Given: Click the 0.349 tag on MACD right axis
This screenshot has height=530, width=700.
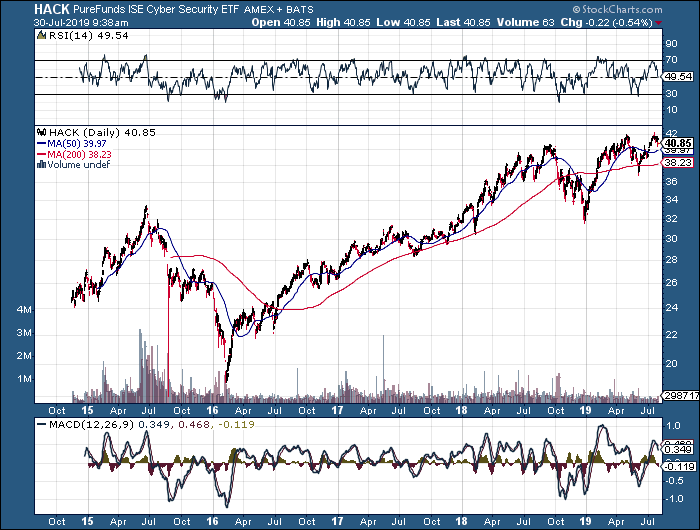Looking at the screenshot, I should (x=679, y=450).
